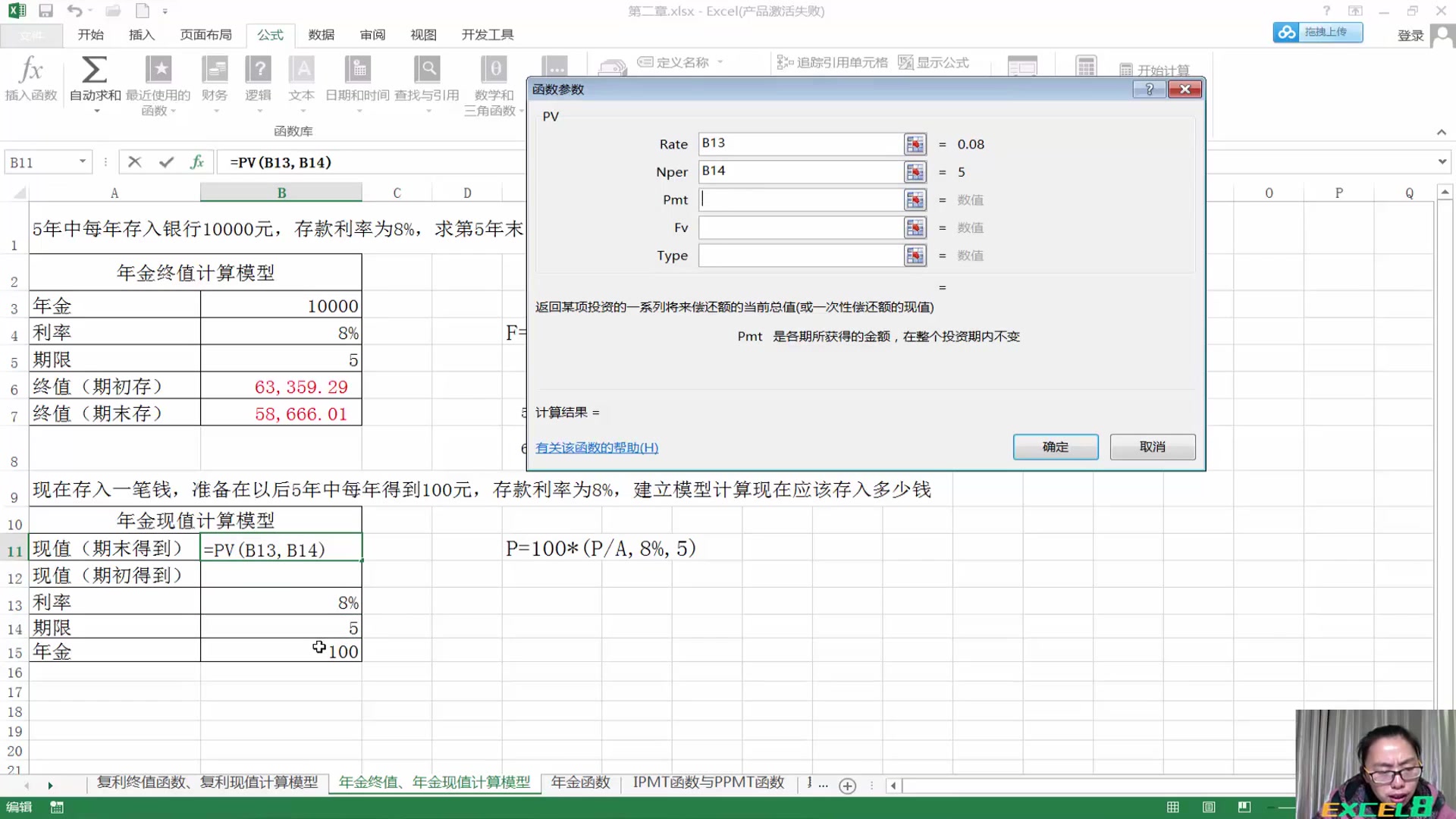Click the 自动求和 AutoSum icon

click(x=94, y=72)
